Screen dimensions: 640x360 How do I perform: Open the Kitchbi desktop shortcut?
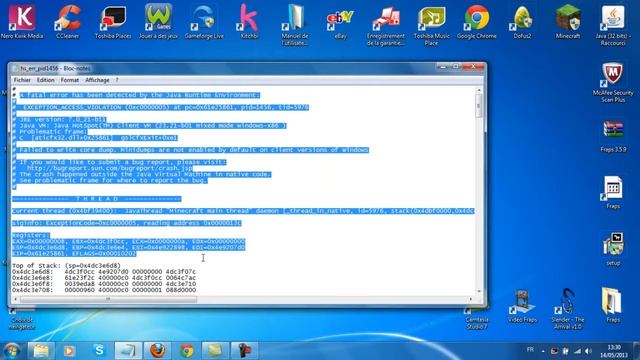click(249, 21)
